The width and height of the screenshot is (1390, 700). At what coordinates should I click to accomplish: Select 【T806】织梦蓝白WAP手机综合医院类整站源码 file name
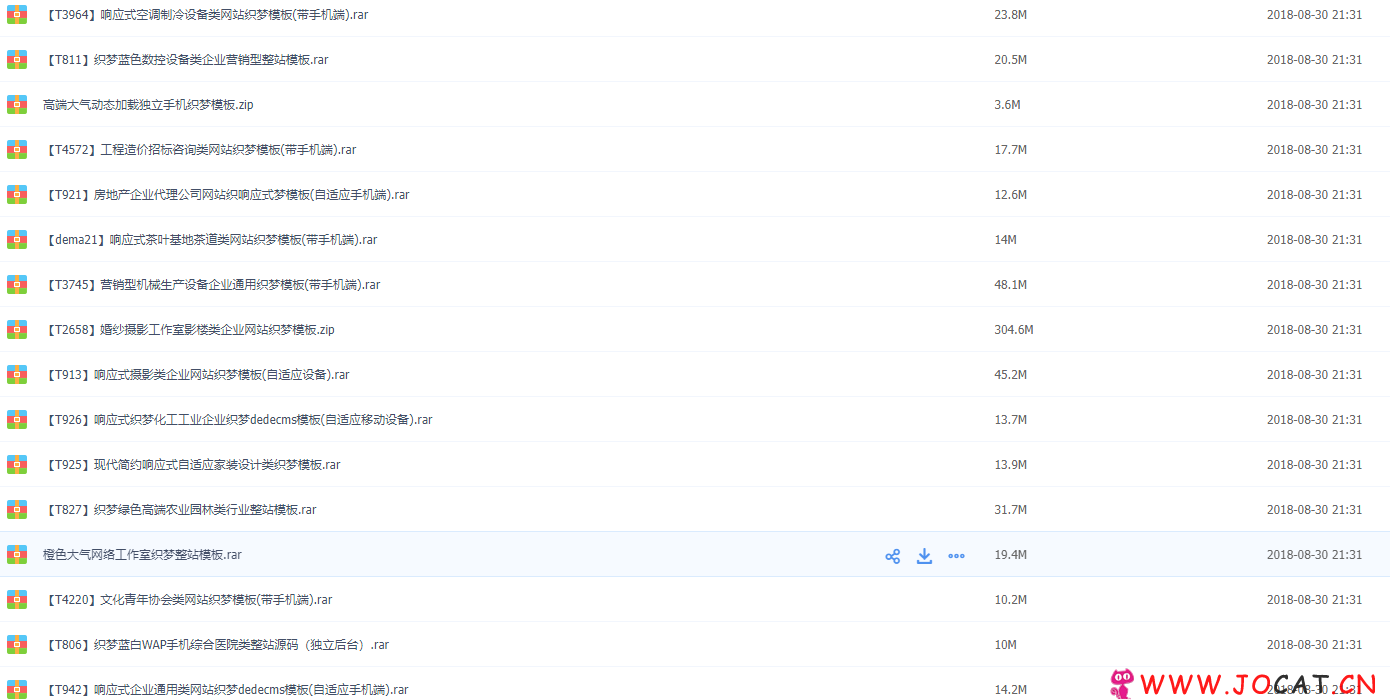coord(216,645)
